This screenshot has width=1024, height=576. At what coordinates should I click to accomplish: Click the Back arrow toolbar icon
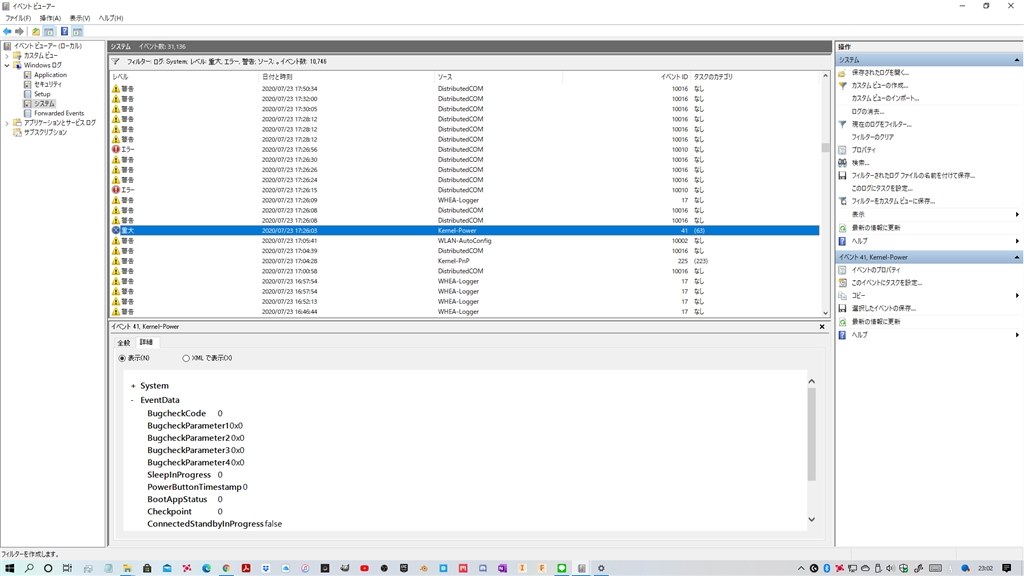coord(7,31)
